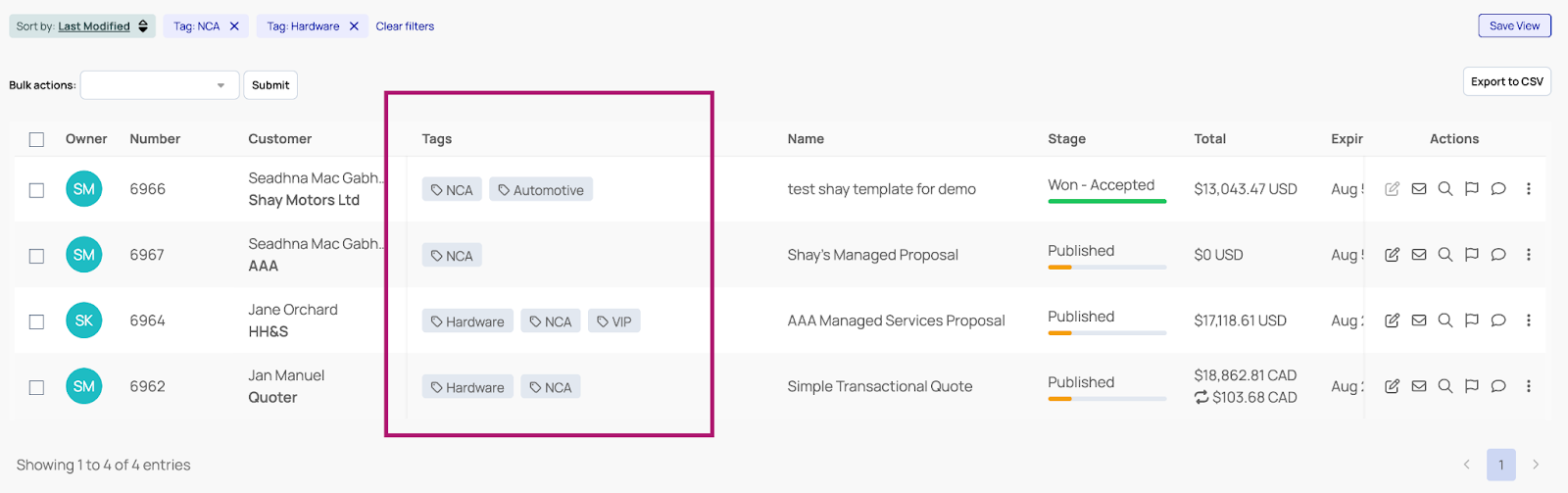
Task: Click the VIP tag on quote 6964
Action: point(613,321)
